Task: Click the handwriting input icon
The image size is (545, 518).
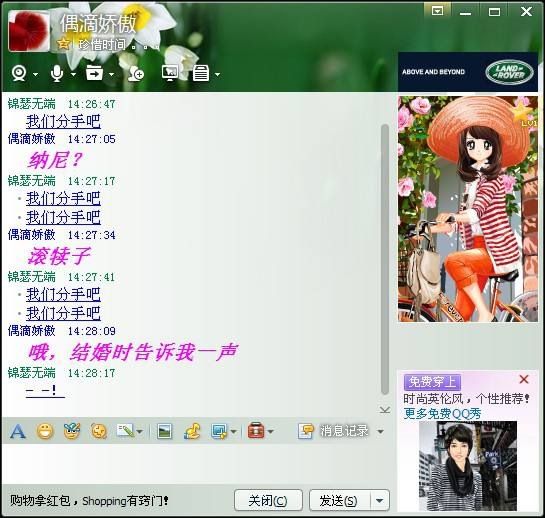Action: tap(125, 431)
